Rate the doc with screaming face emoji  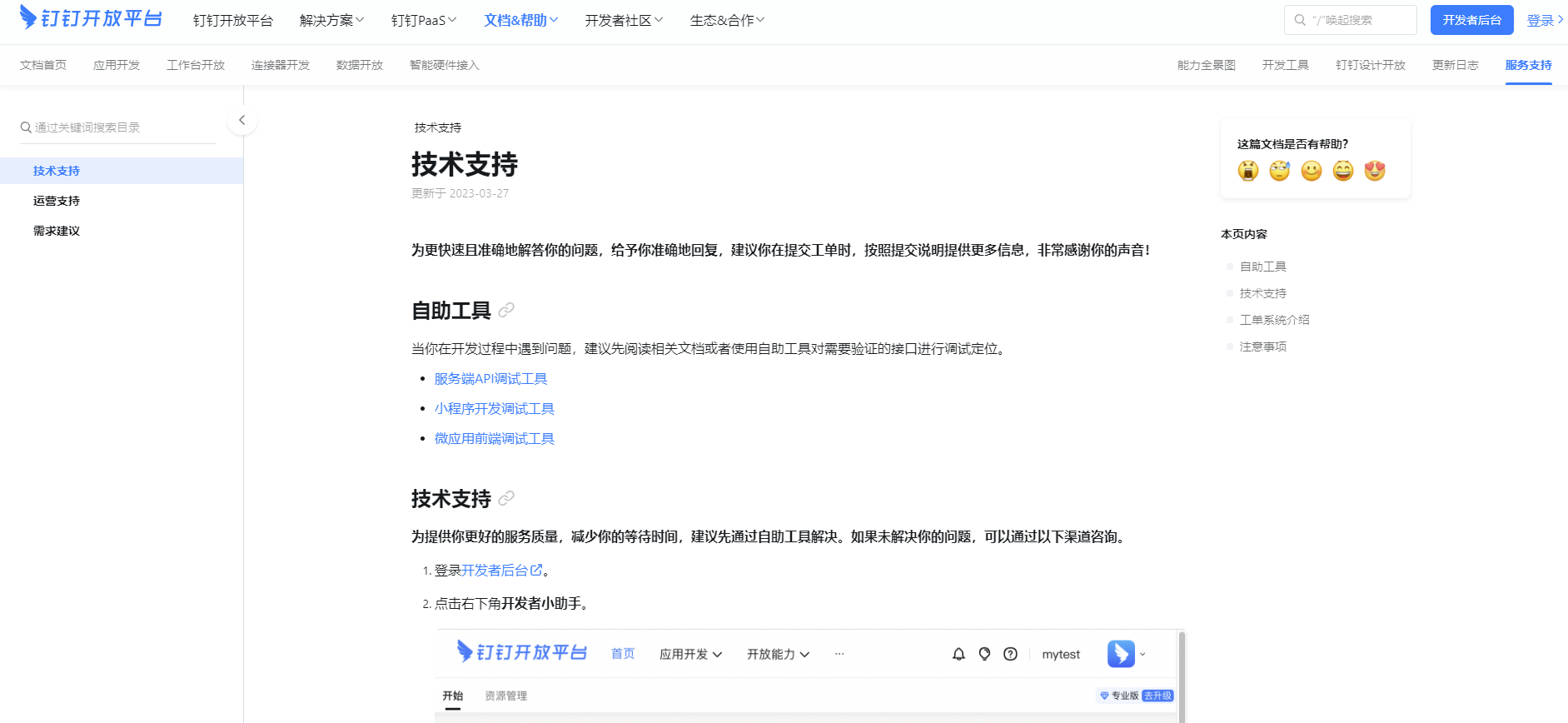coord(1247,171)
